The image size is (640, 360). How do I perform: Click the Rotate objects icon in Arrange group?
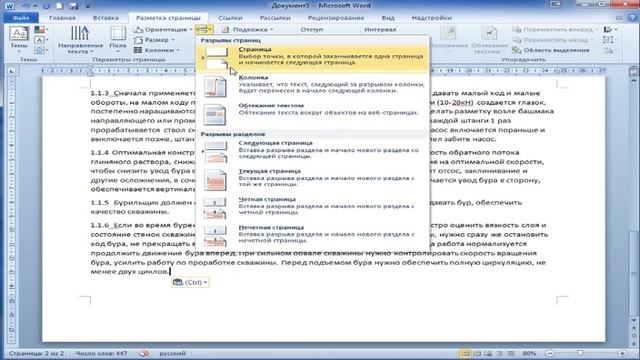(609, 50)
